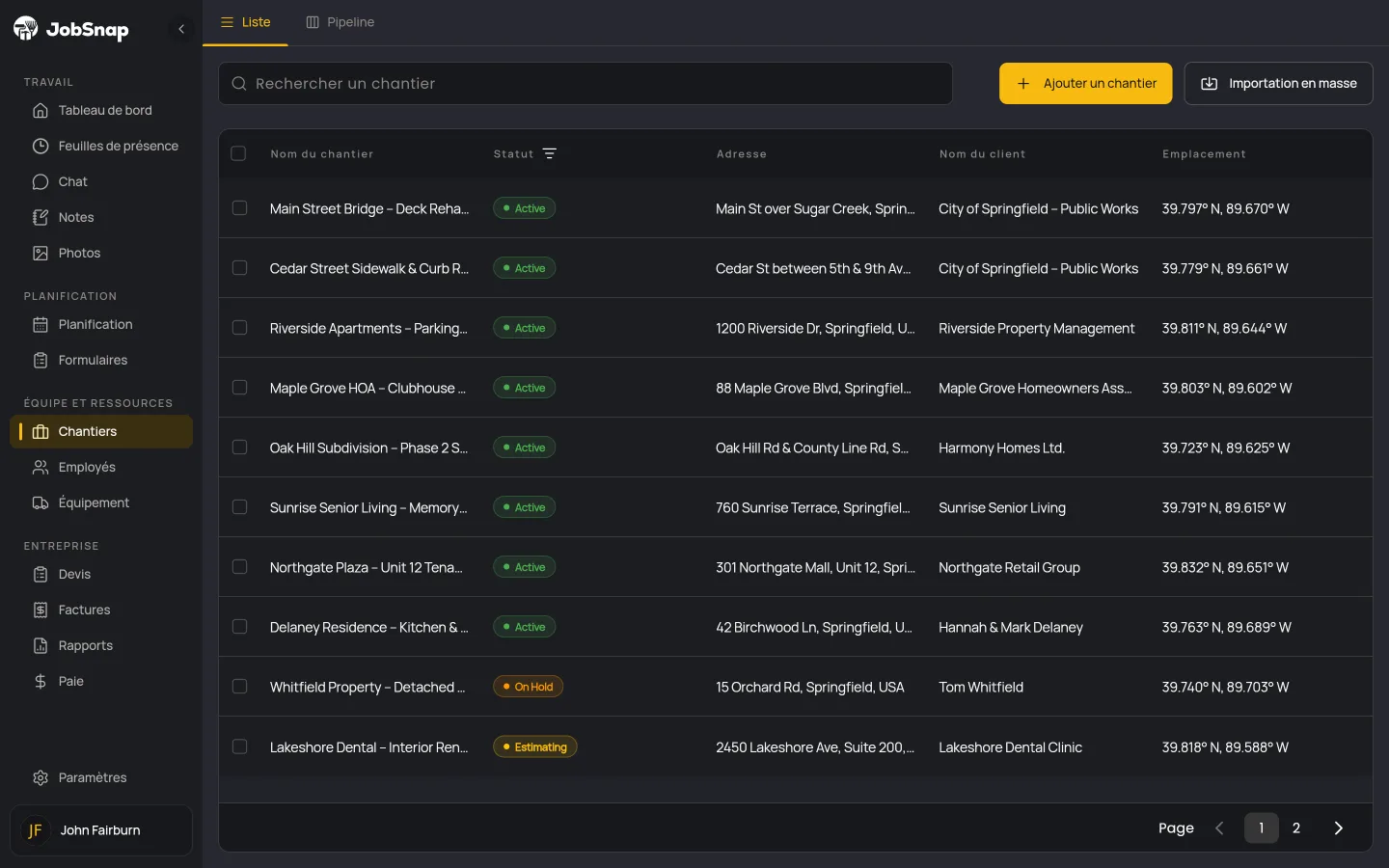Image resolution: width=1389 pixels, height=868 pixels.
Task: Check the Lakeshore Dental row checkbox
Action: [x=240, y=746]
